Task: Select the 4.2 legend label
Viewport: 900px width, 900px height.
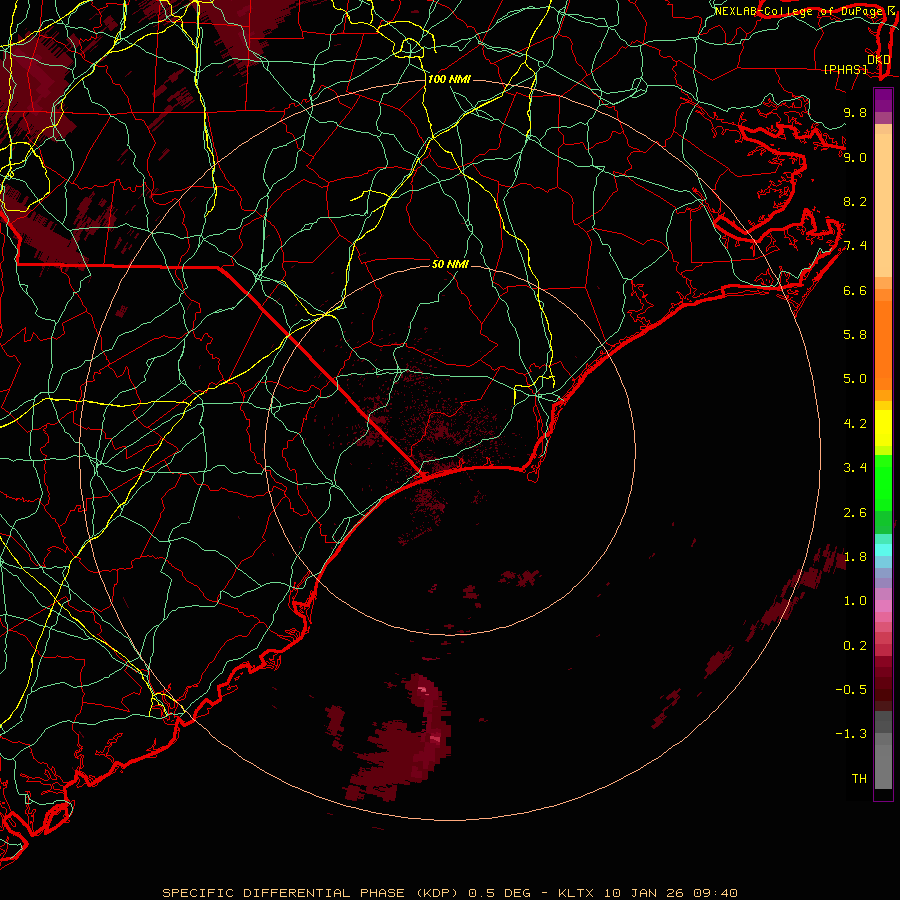Action: coord(855,424)
